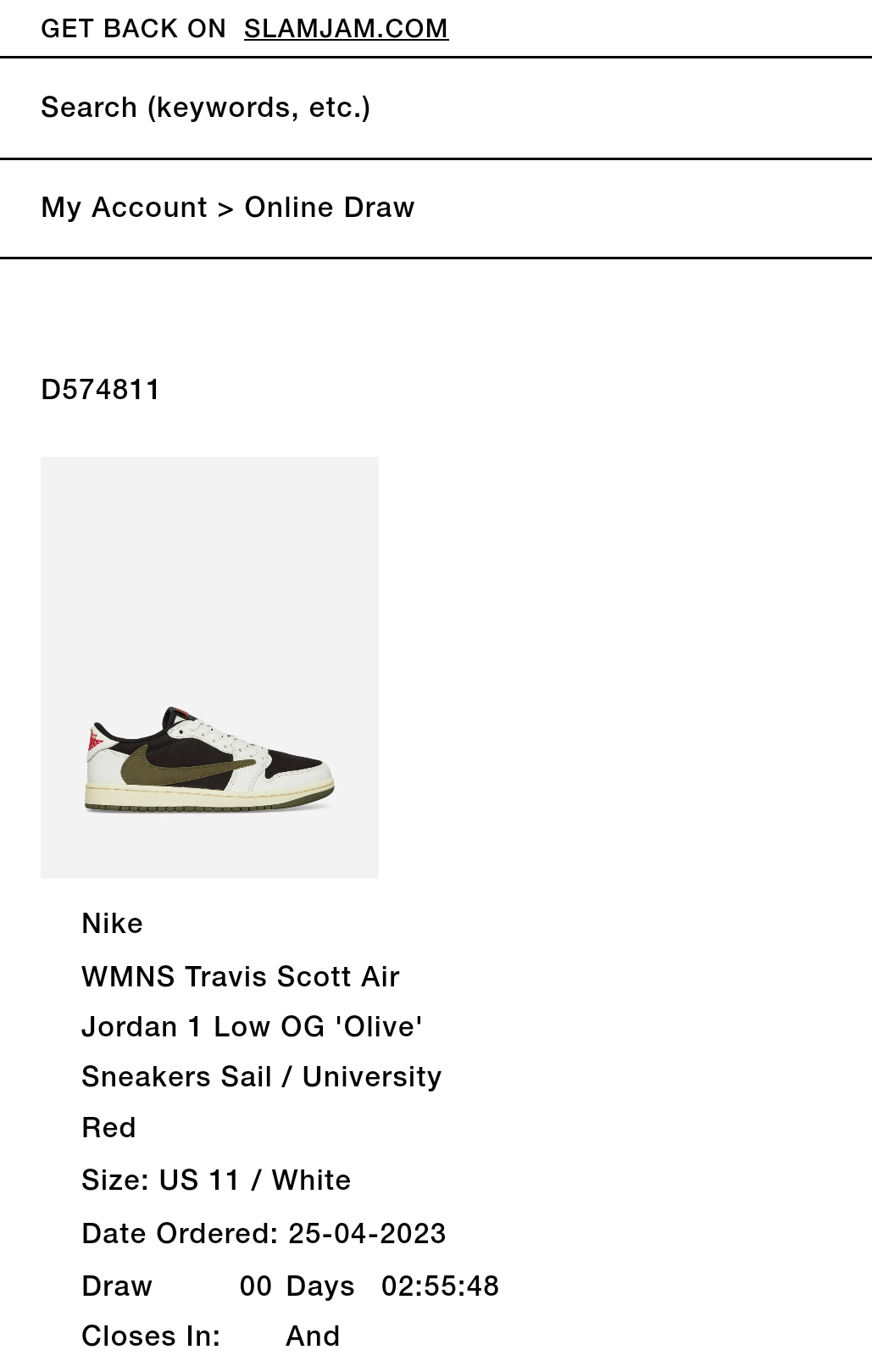Click the Sneakers Sail / University text
This screenshot has width=872, height=1372.
coord(261,1076)
